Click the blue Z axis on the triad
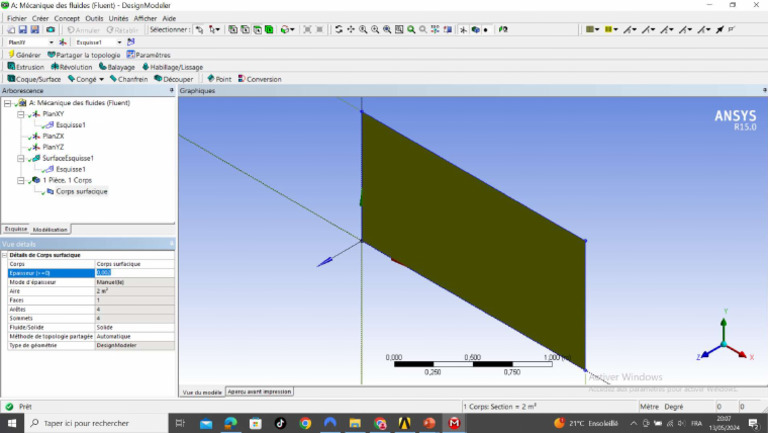Screen dimensions: 768x433 (709, 353)
